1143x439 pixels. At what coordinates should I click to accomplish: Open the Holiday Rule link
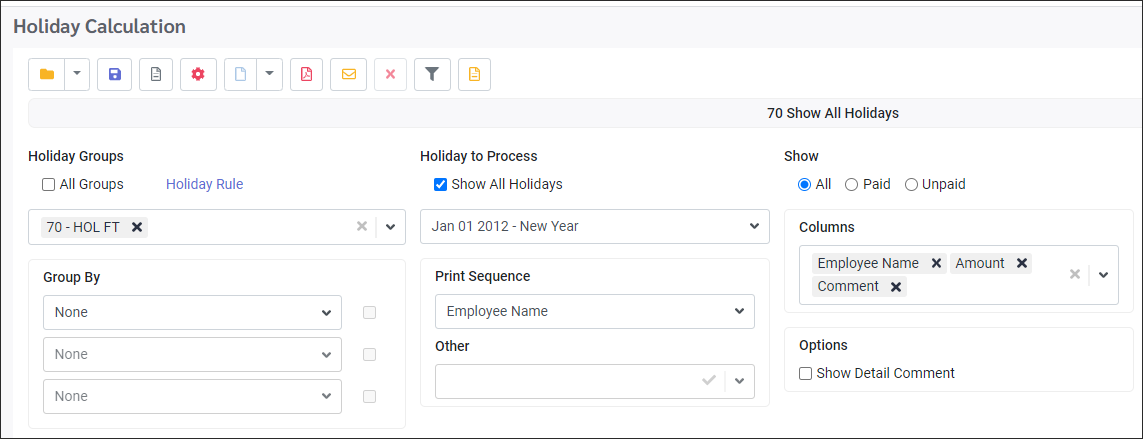coord(205,184)
